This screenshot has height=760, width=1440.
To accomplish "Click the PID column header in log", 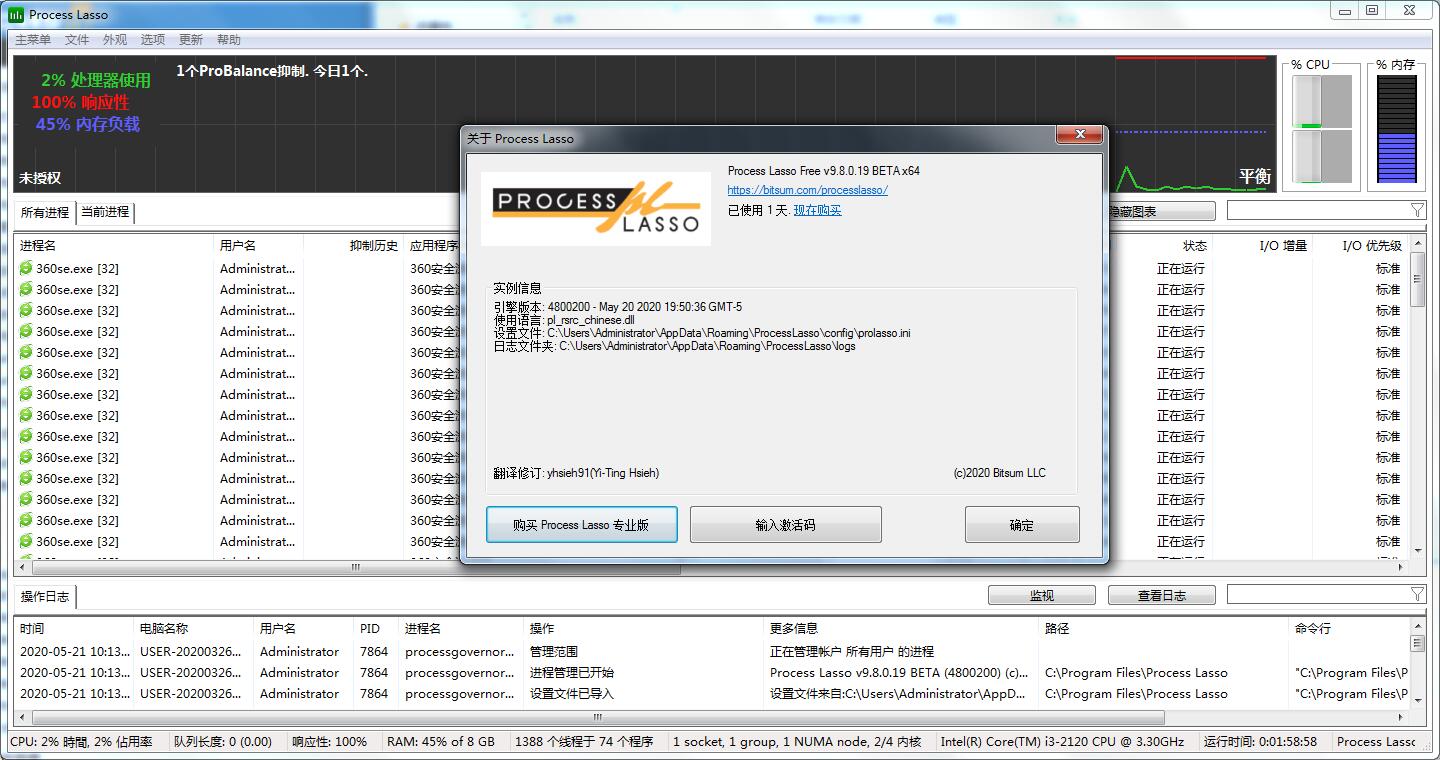I will [x=376, y=628].
